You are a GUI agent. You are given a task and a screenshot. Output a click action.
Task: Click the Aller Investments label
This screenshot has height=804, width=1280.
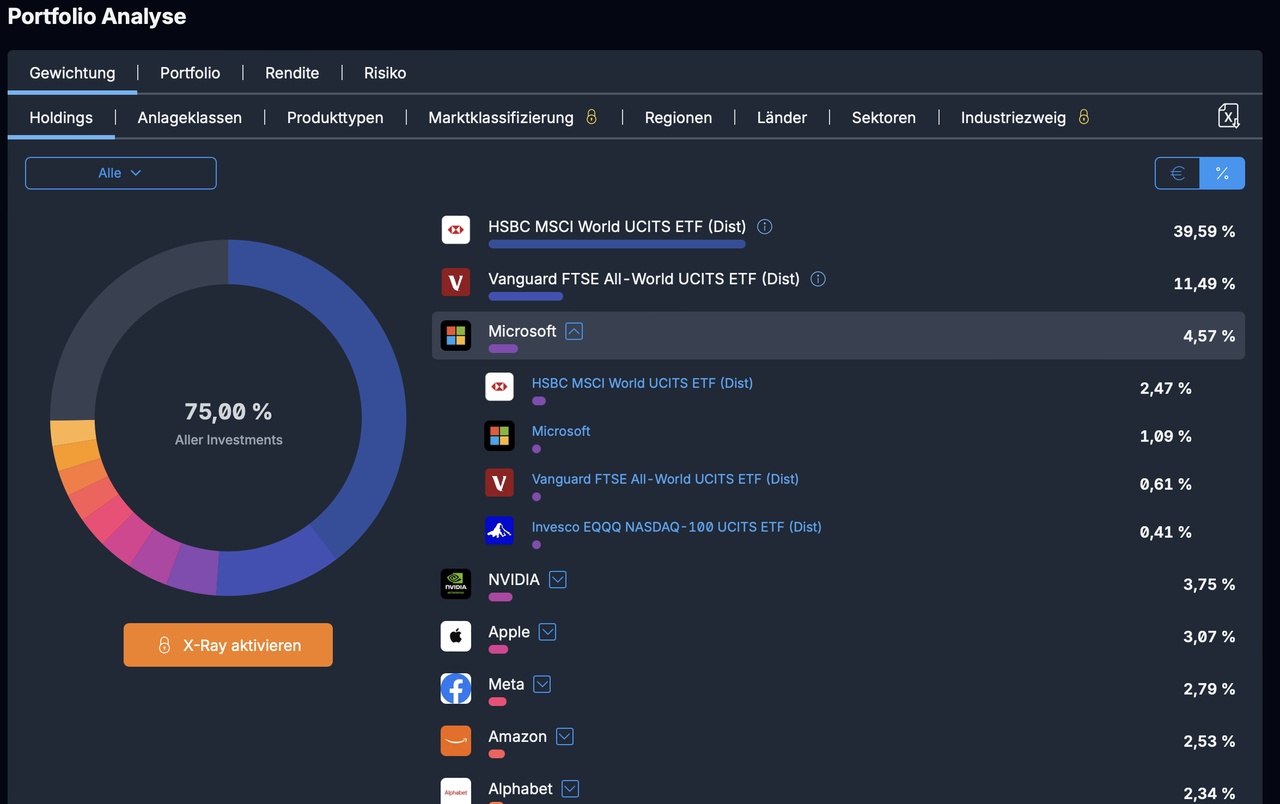229,440
